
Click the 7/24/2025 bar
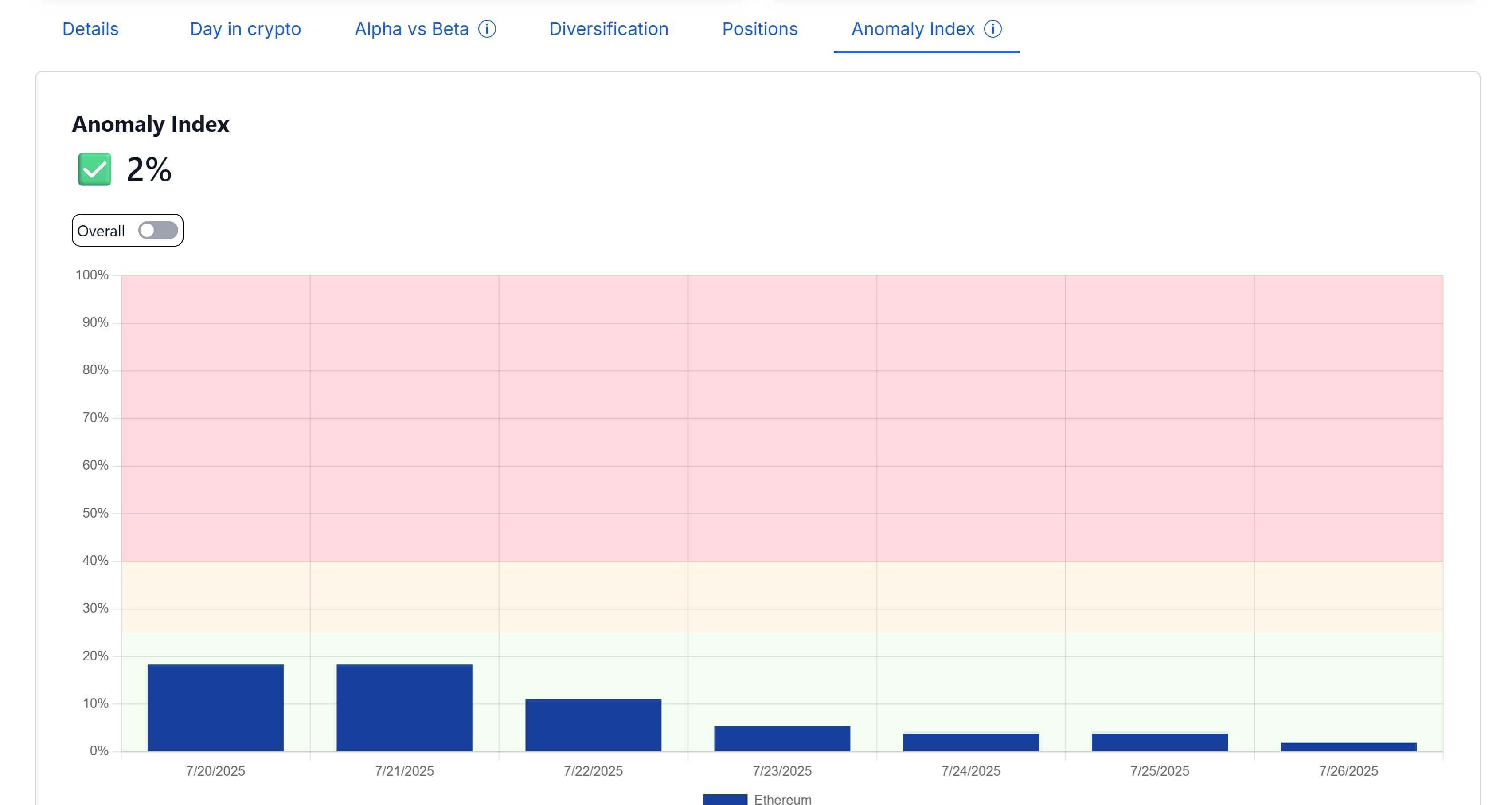tap(971, 742)
